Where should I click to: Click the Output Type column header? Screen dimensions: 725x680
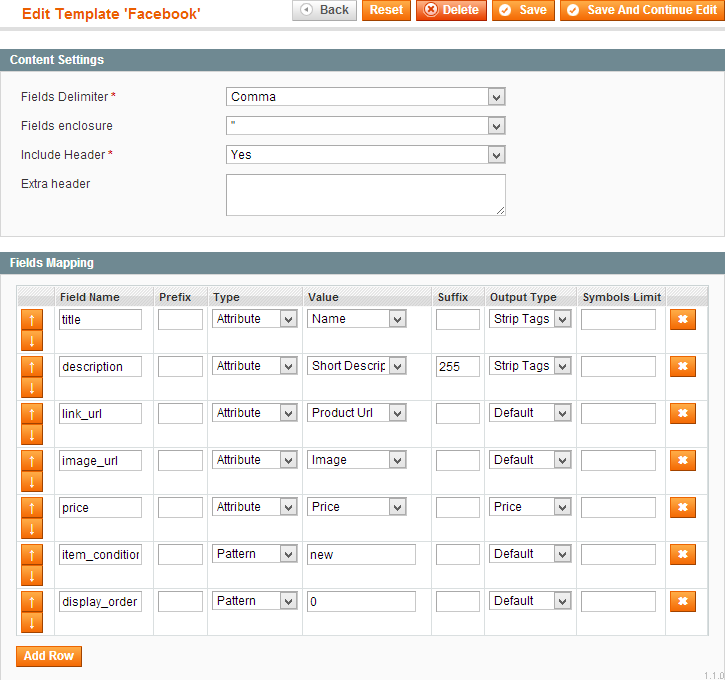[x=523, y=297]
